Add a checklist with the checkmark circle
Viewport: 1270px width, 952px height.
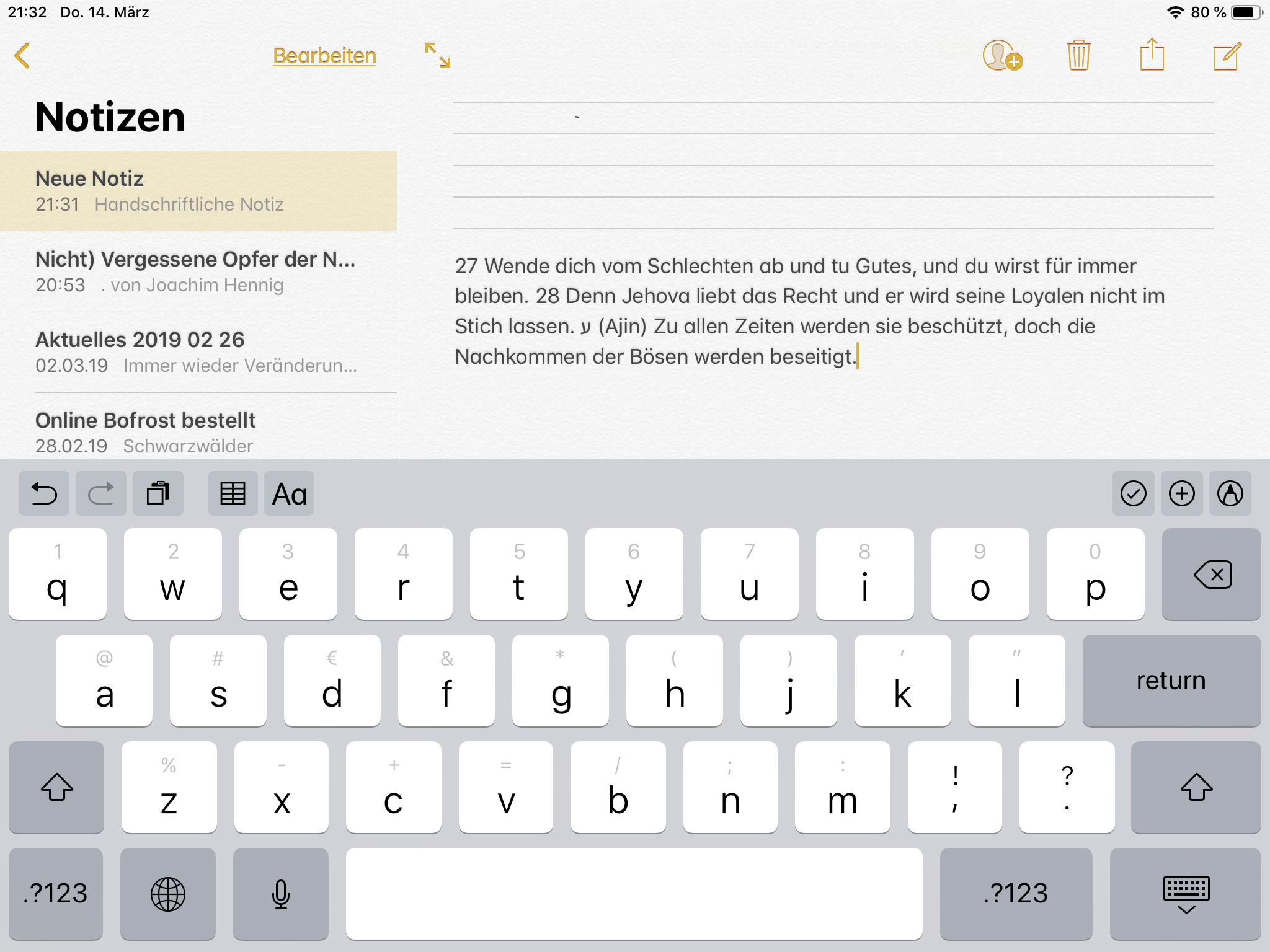[x=1133, y=494]
